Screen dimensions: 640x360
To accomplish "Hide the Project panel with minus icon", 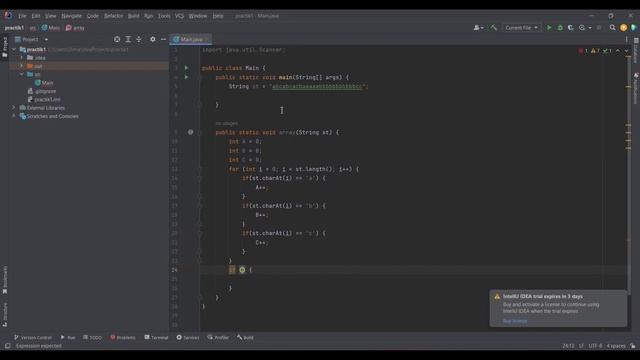I will tap(163, 39).
